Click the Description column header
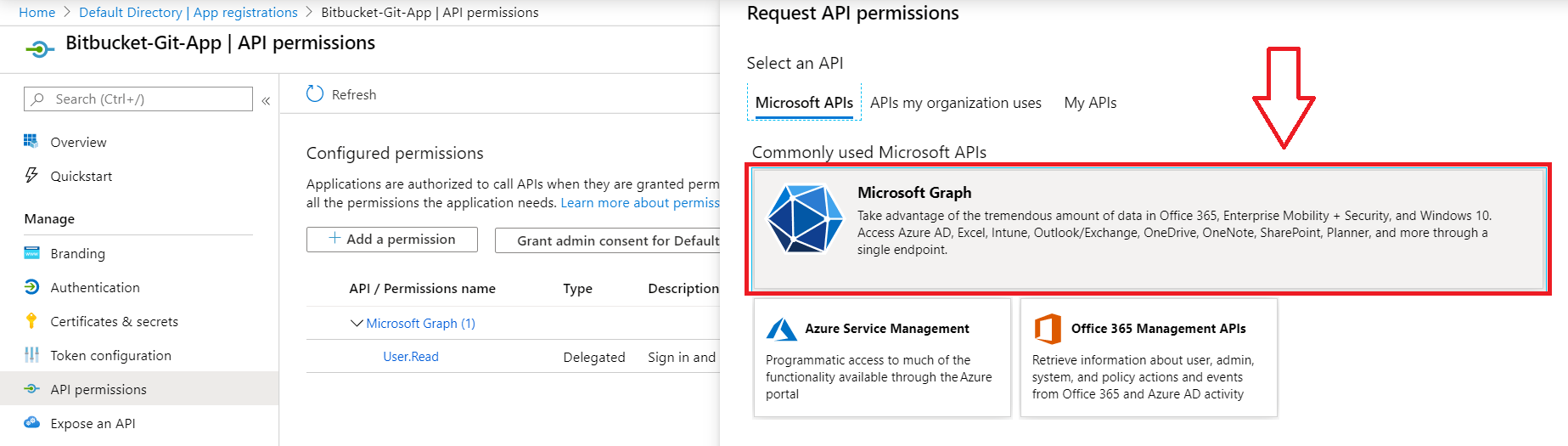 point(683,288)
